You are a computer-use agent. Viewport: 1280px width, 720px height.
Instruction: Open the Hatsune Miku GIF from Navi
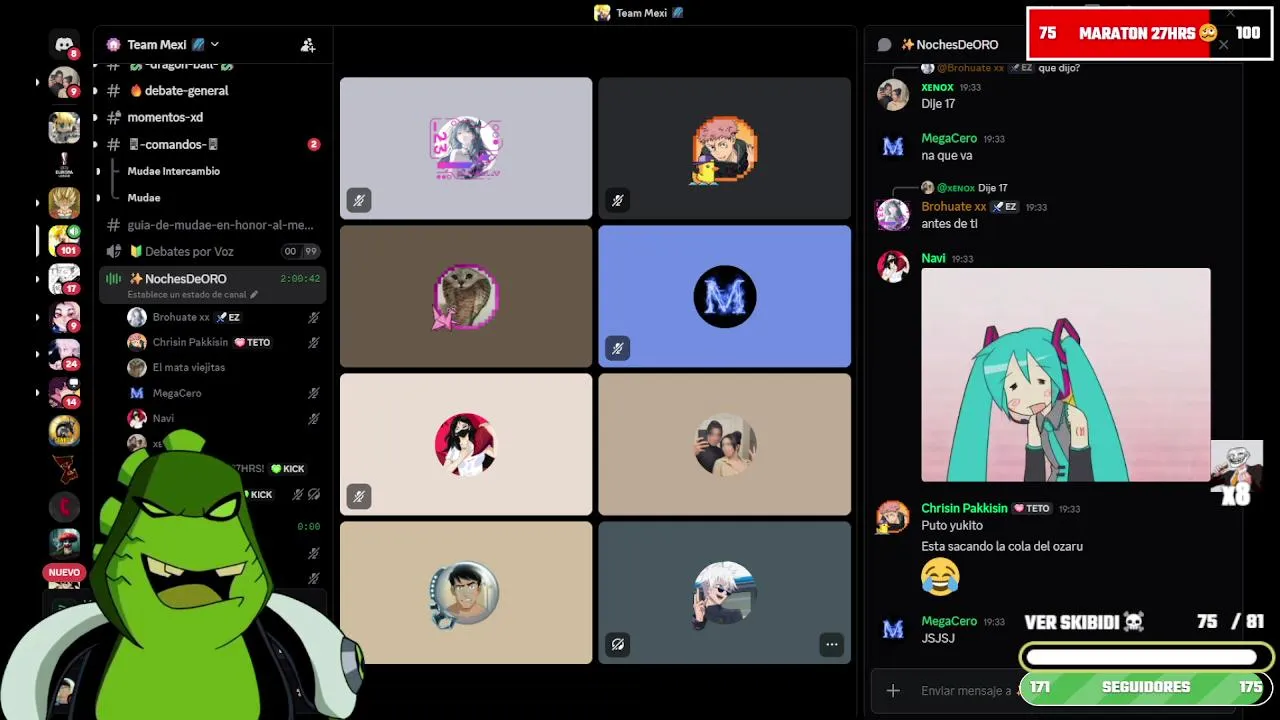point(1065,375)
